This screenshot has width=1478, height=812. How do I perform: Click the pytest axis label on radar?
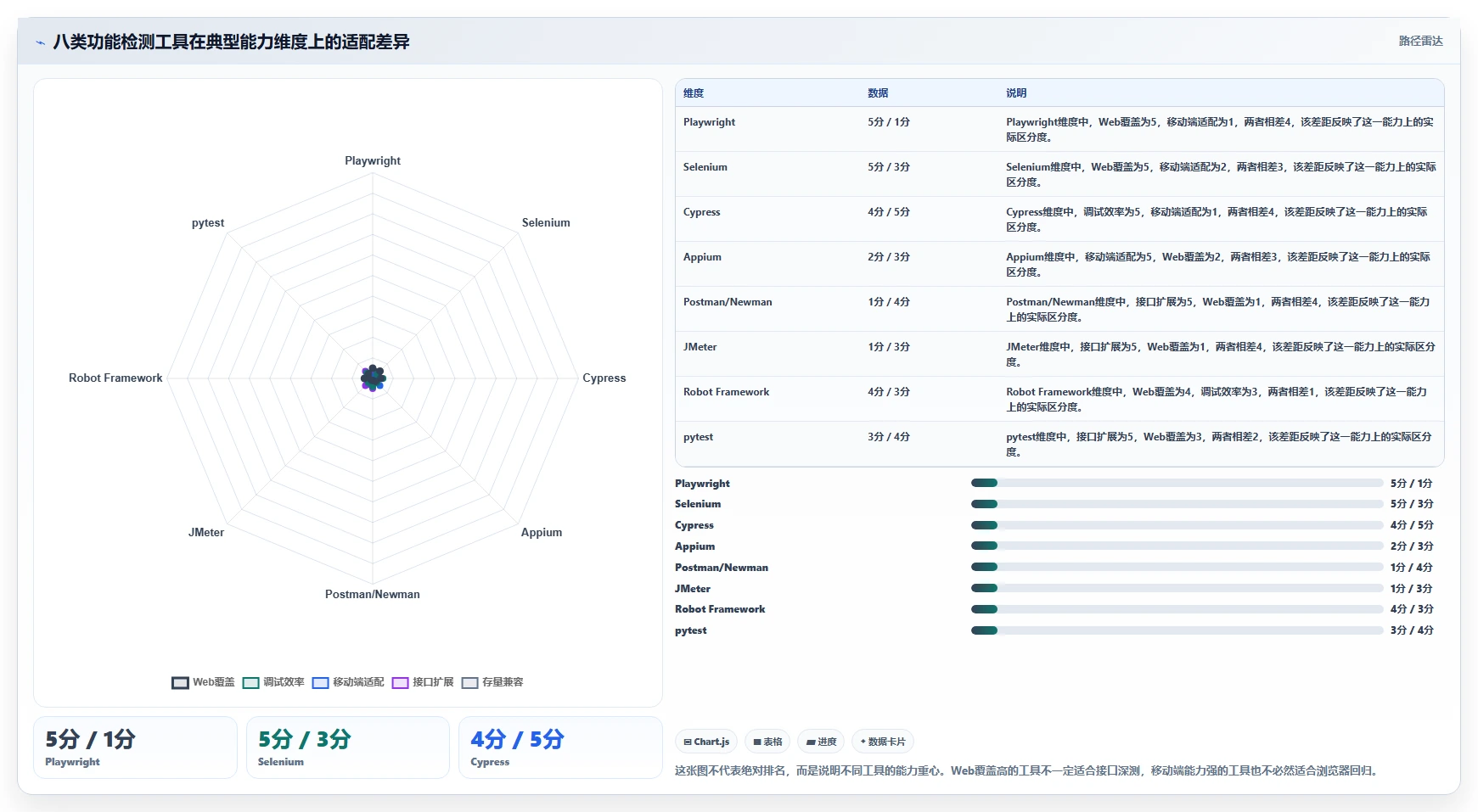point(208,222)
